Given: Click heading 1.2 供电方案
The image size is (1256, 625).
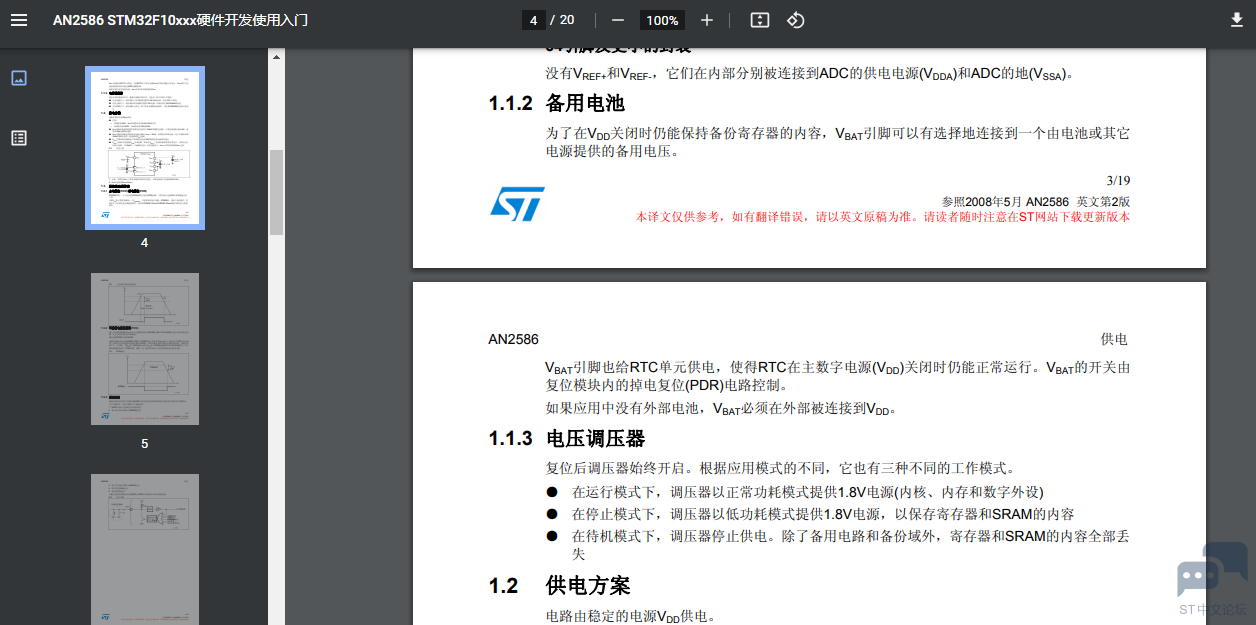Looking at the screenshot, I should (x=559, y=585).
